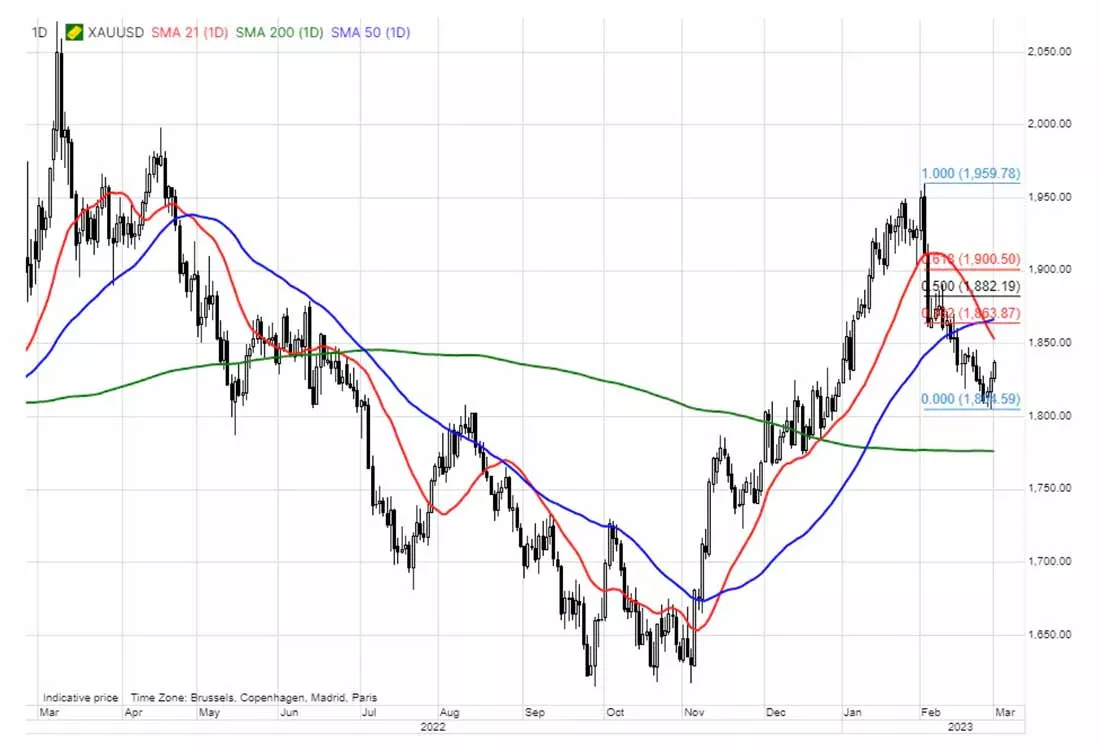
Task: Click the Time Zone setting text
Action: pyautogui.click(x=254, y=698)
